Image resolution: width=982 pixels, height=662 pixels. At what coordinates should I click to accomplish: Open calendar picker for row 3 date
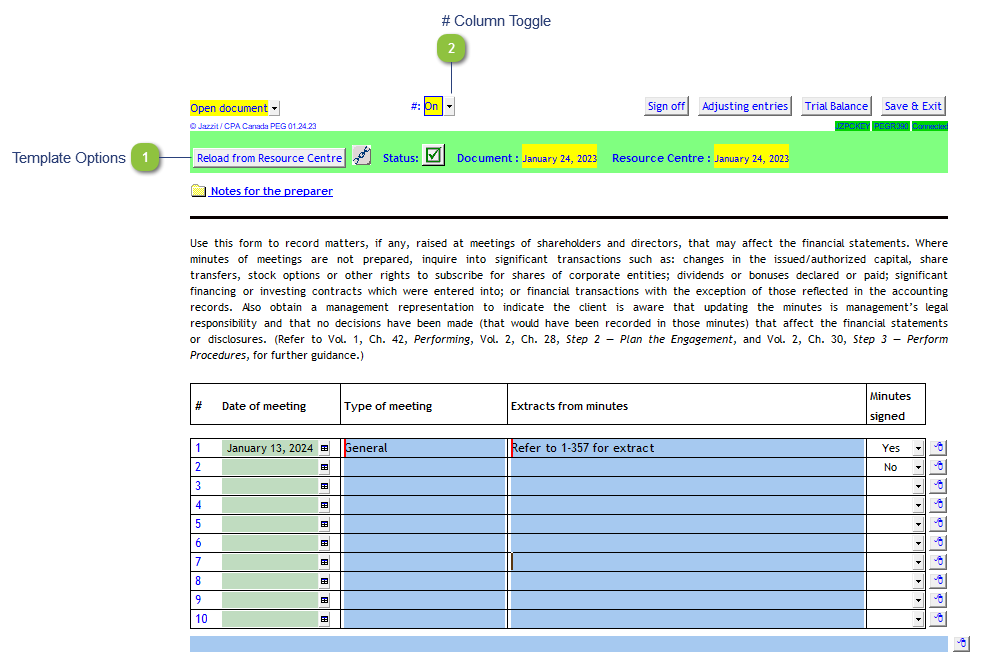tap(324, 486)
